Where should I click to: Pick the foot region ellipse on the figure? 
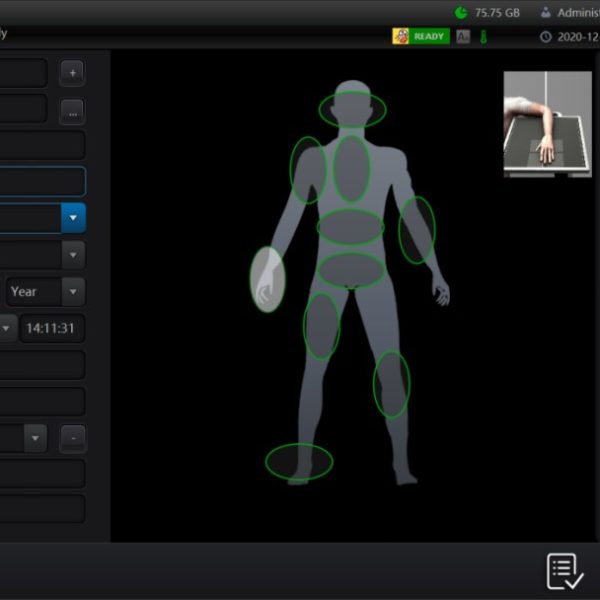pyautogui.click(x=299, y=462)
